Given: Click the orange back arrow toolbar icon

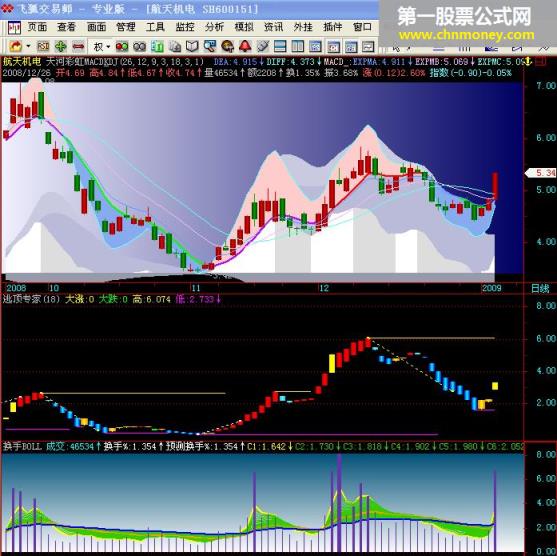Looking at the screenshot, I should coord(15,46).
